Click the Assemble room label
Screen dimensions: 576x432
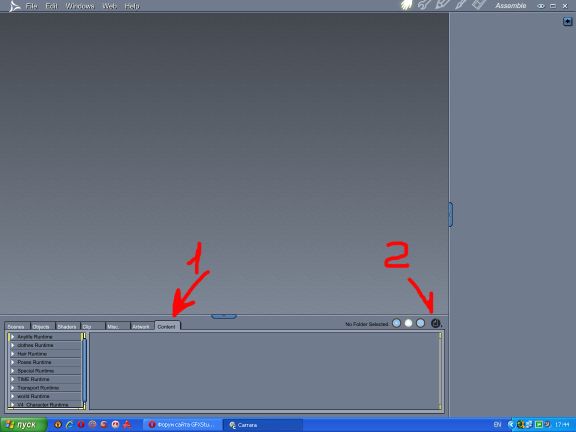511,6
